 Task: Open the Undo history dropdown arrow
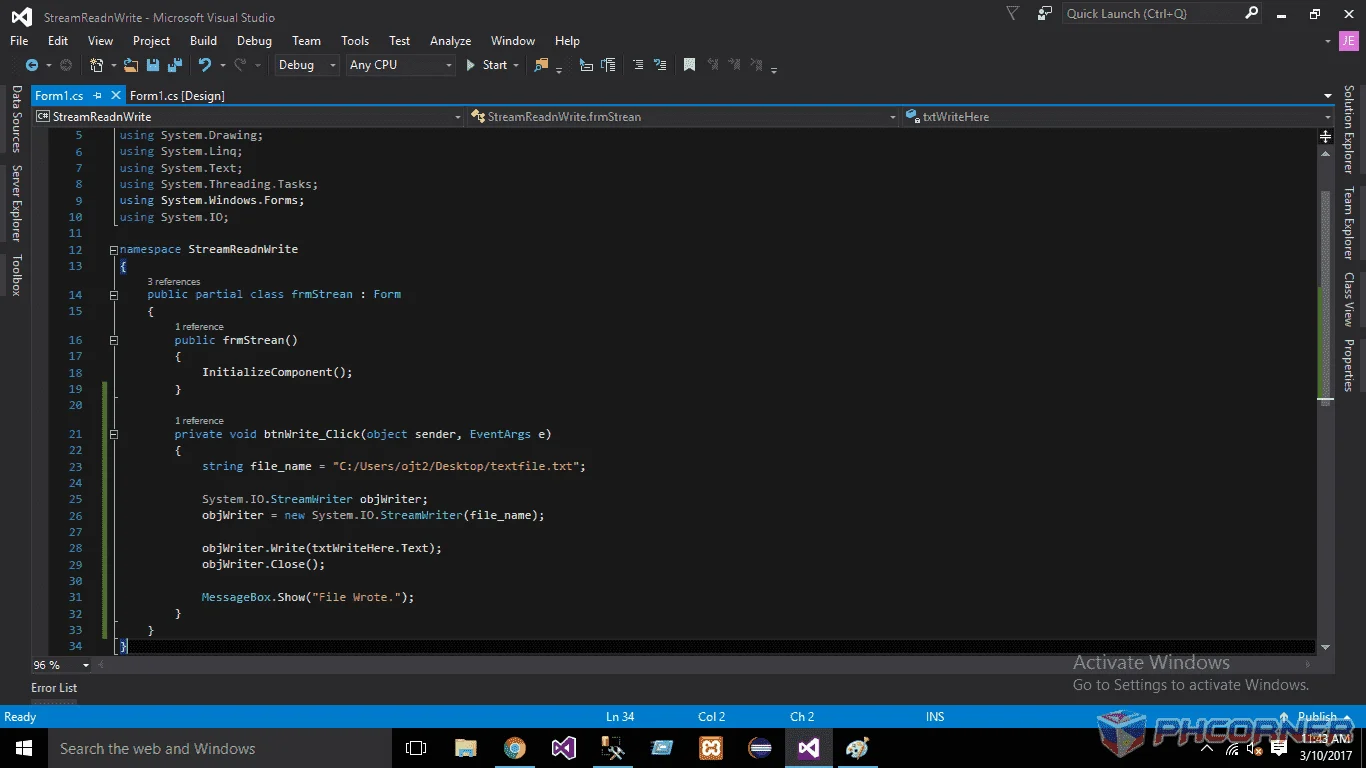pyautogui.click(x=221, y=65)
